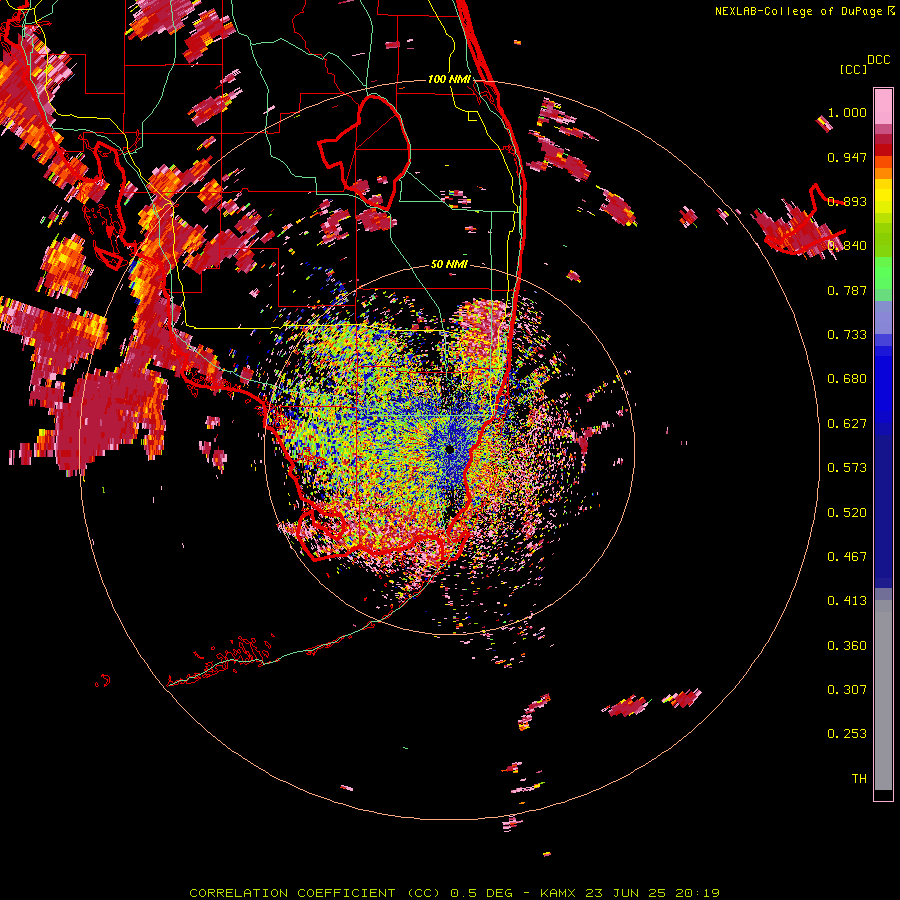Click the [CC] units label
Image resolution: width=900 pixels, height=900 pixels.
coord(853,69)
